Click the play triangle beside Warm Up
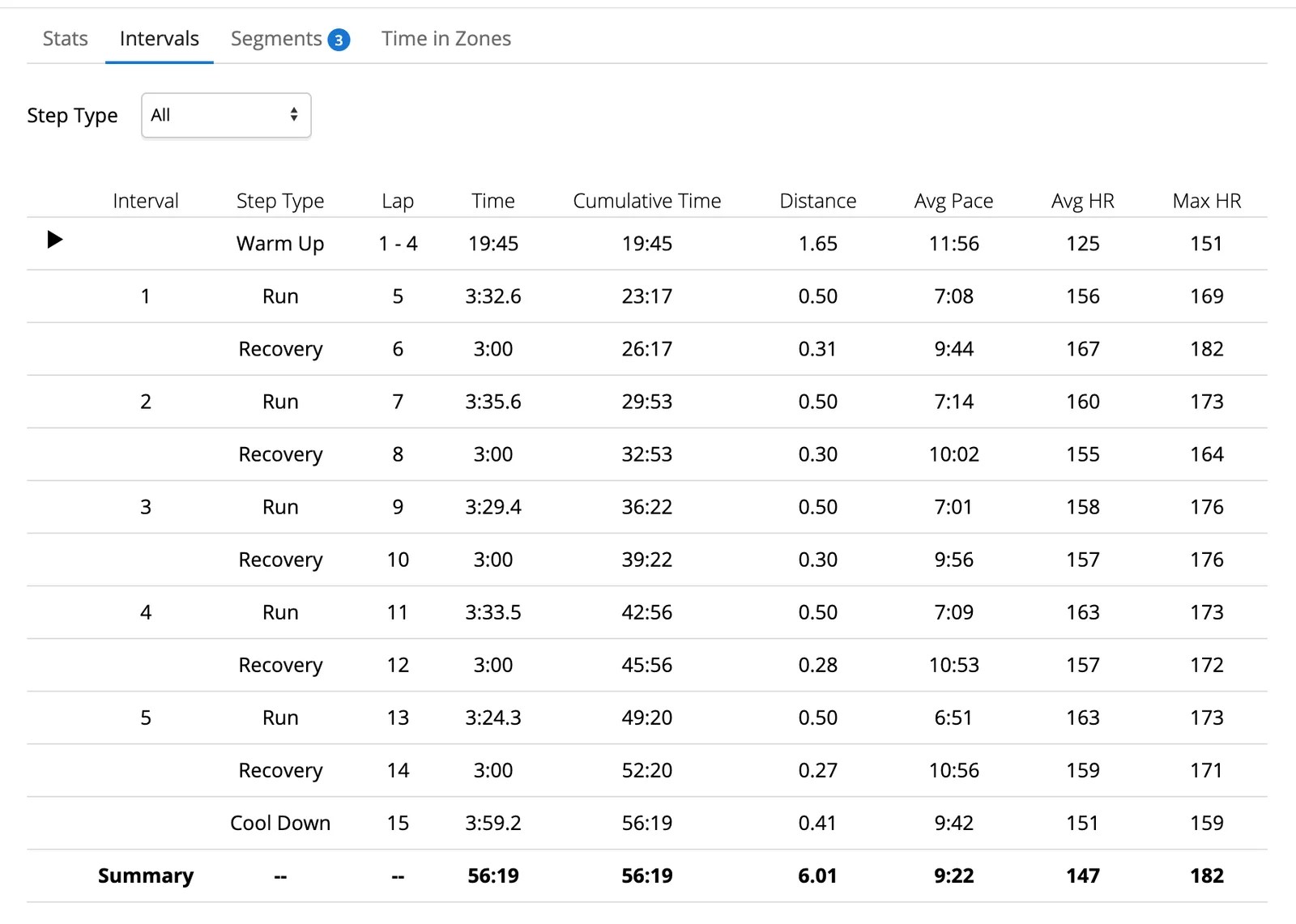Image resolution: width=1296 pixels, height=924 pixels. coord(55,239)
